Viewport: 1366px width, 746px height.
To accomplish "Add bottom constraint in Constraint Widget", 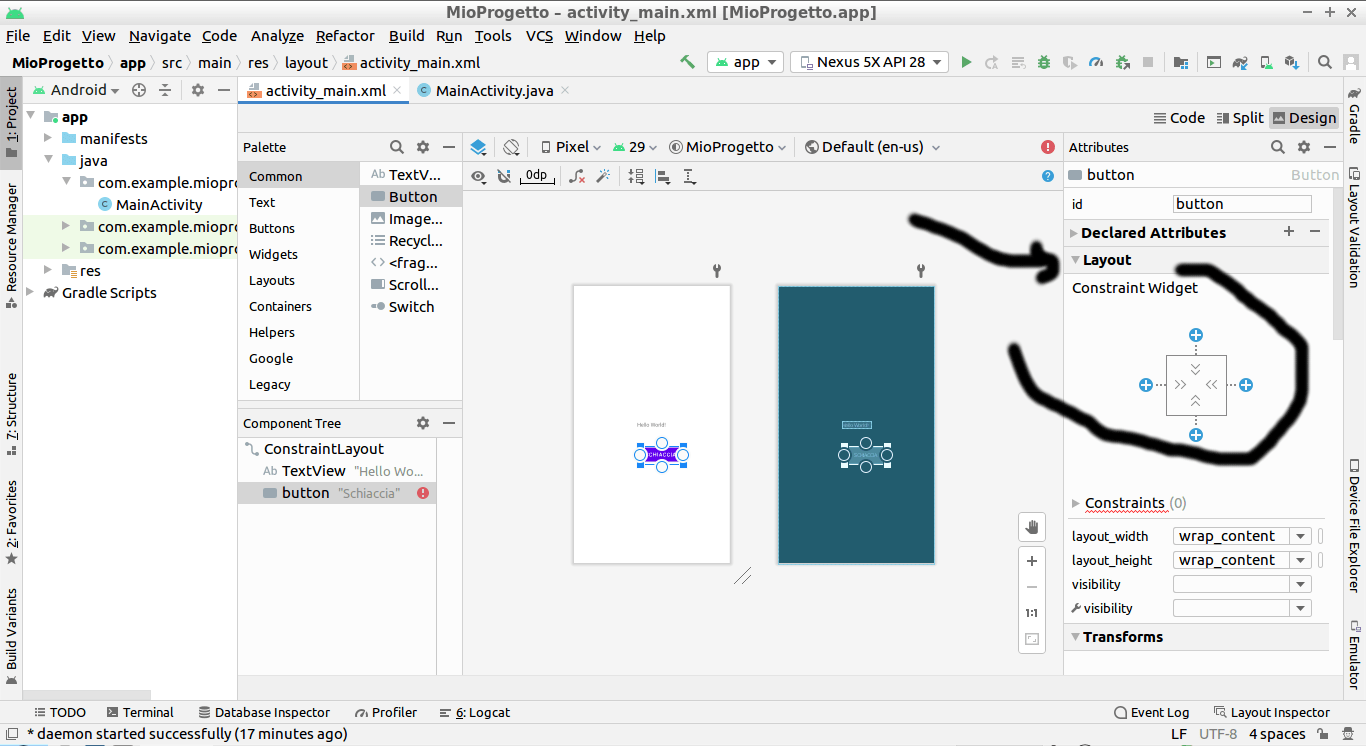I will tap(1196, 435).
